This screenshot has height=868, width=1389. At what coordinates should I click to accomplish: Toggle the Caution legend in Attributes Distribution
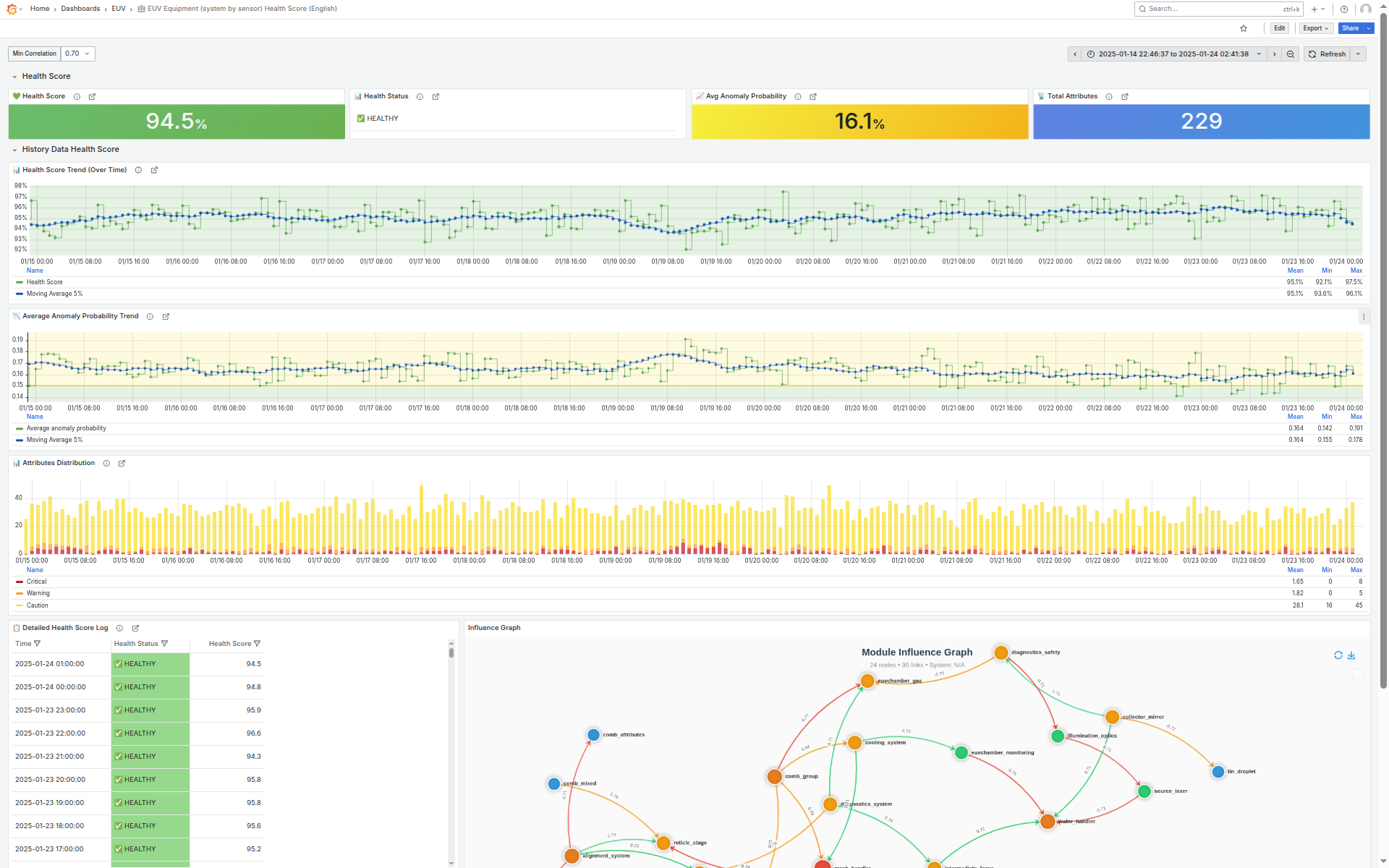pos(37,605)
